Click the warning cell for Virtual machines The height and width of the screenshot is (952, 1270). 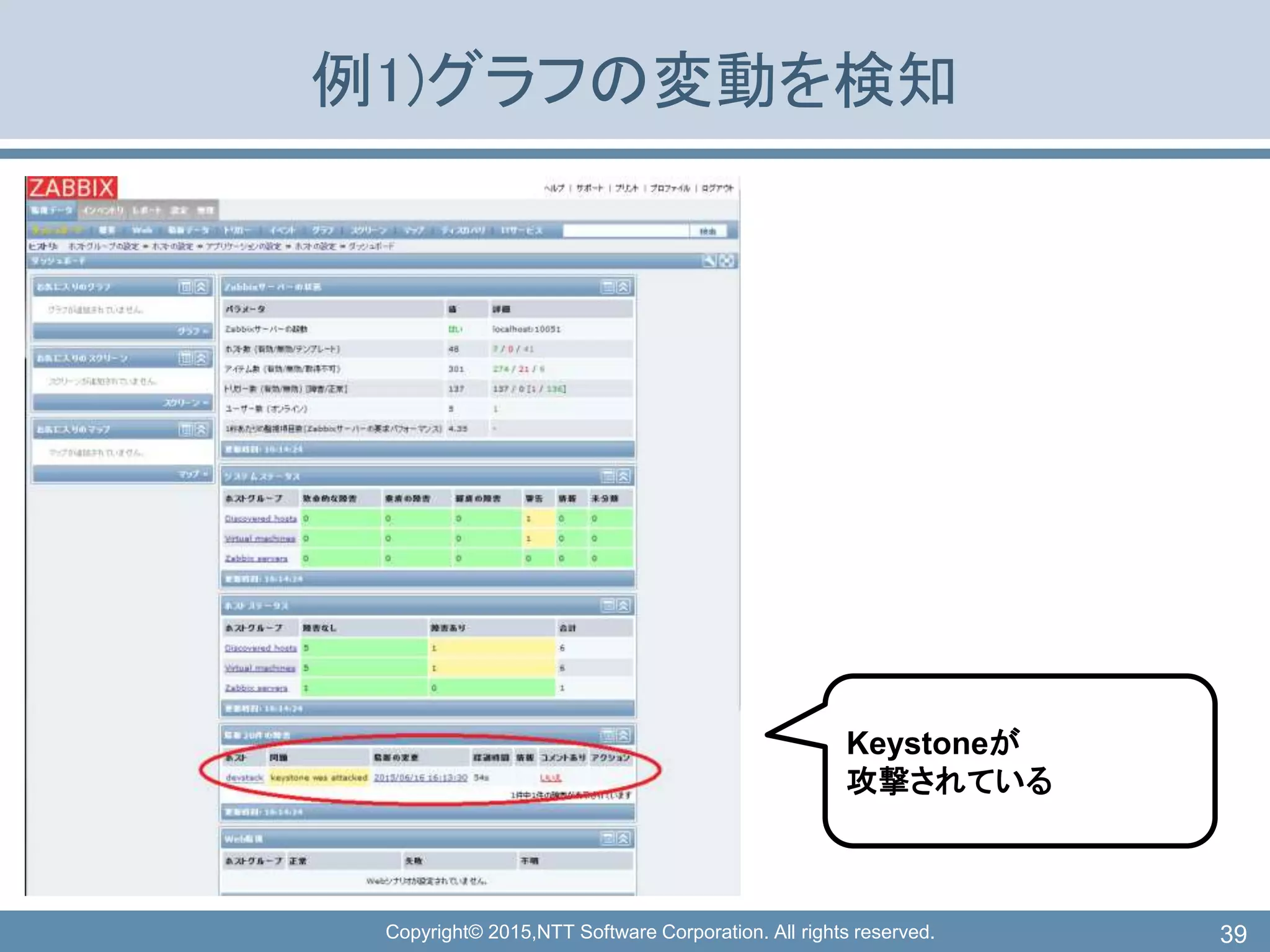click(538, 539)
